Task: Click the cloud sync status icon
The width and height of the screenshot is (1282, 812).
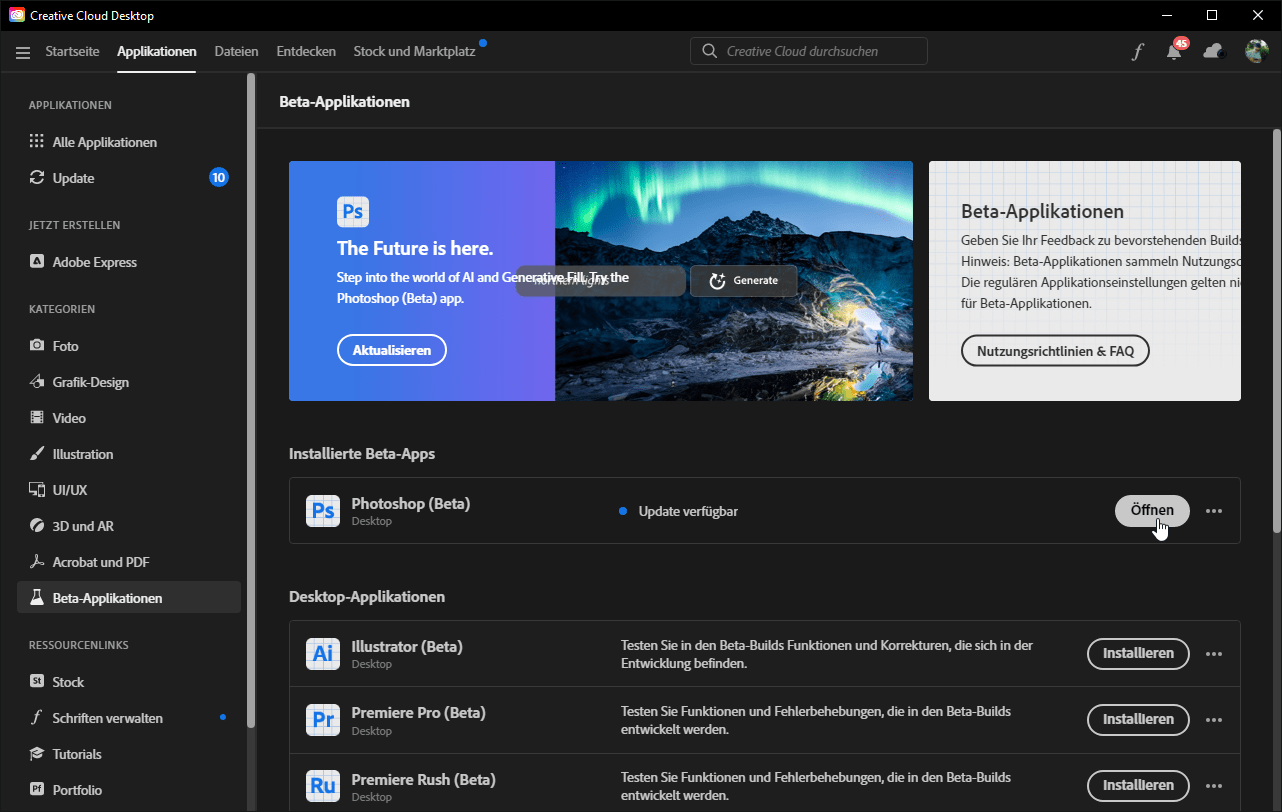Action: coord(1213,52)
